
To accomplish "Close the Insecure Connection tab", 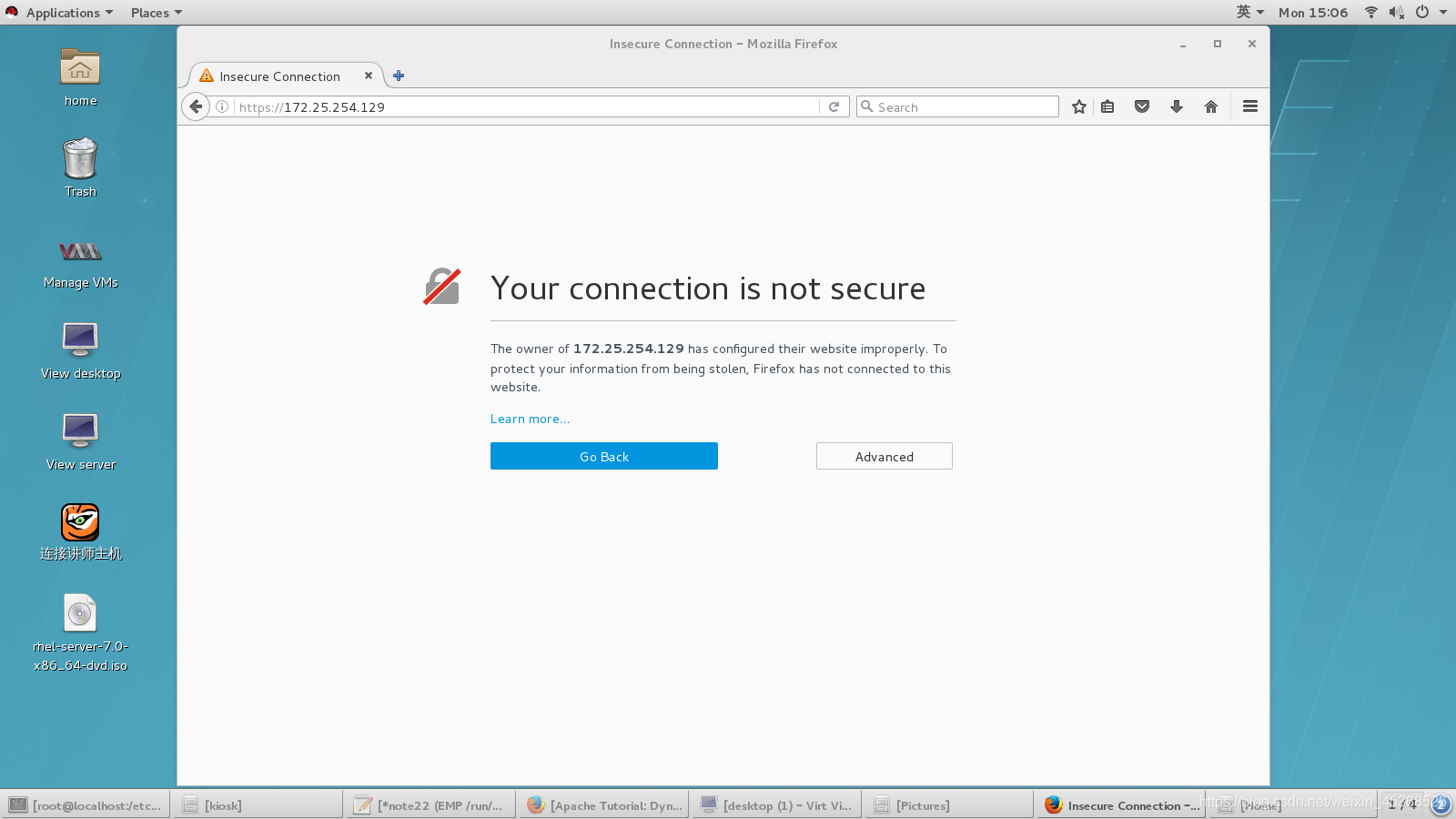I will click(x=369, y=76).
